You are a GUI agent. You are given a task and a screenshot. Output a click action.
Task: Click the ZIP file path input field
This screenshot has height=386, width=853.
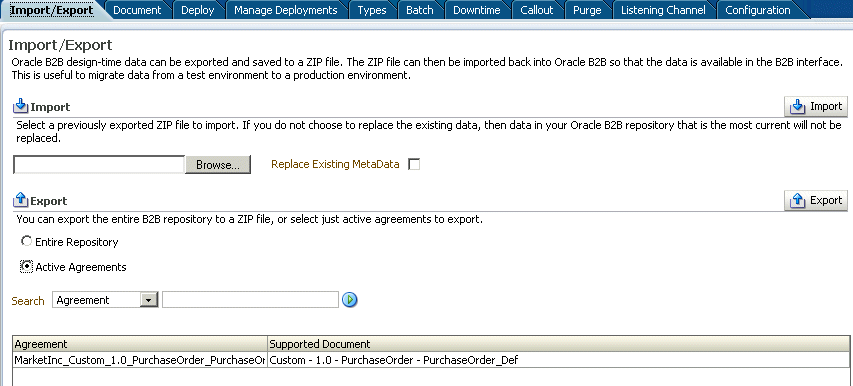[x=99, y=165]
